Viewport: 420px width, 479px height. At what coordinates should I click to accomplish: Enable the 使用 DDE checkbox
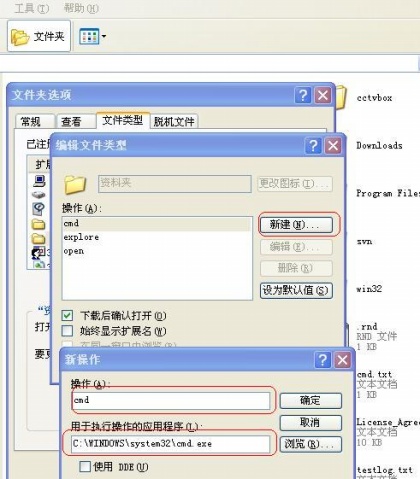coord(85,467)
